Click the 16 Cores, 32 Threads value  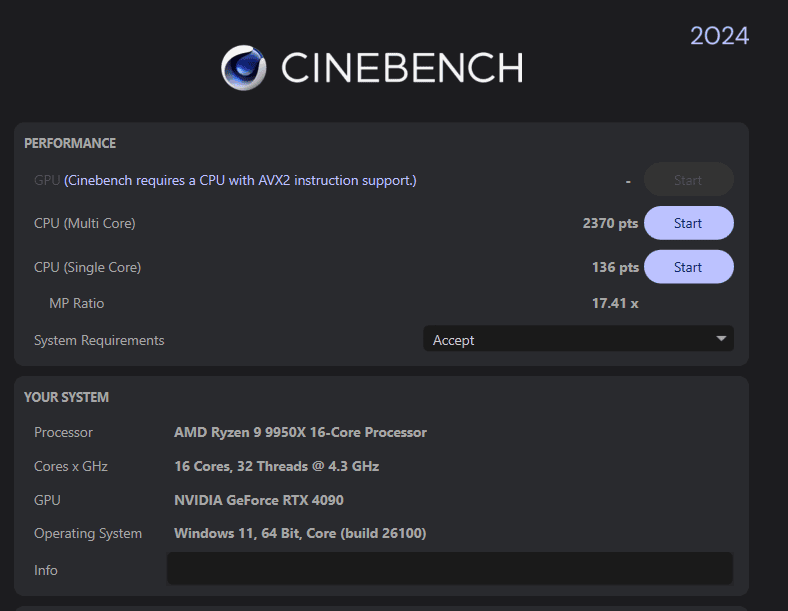(x=276, y=466)
